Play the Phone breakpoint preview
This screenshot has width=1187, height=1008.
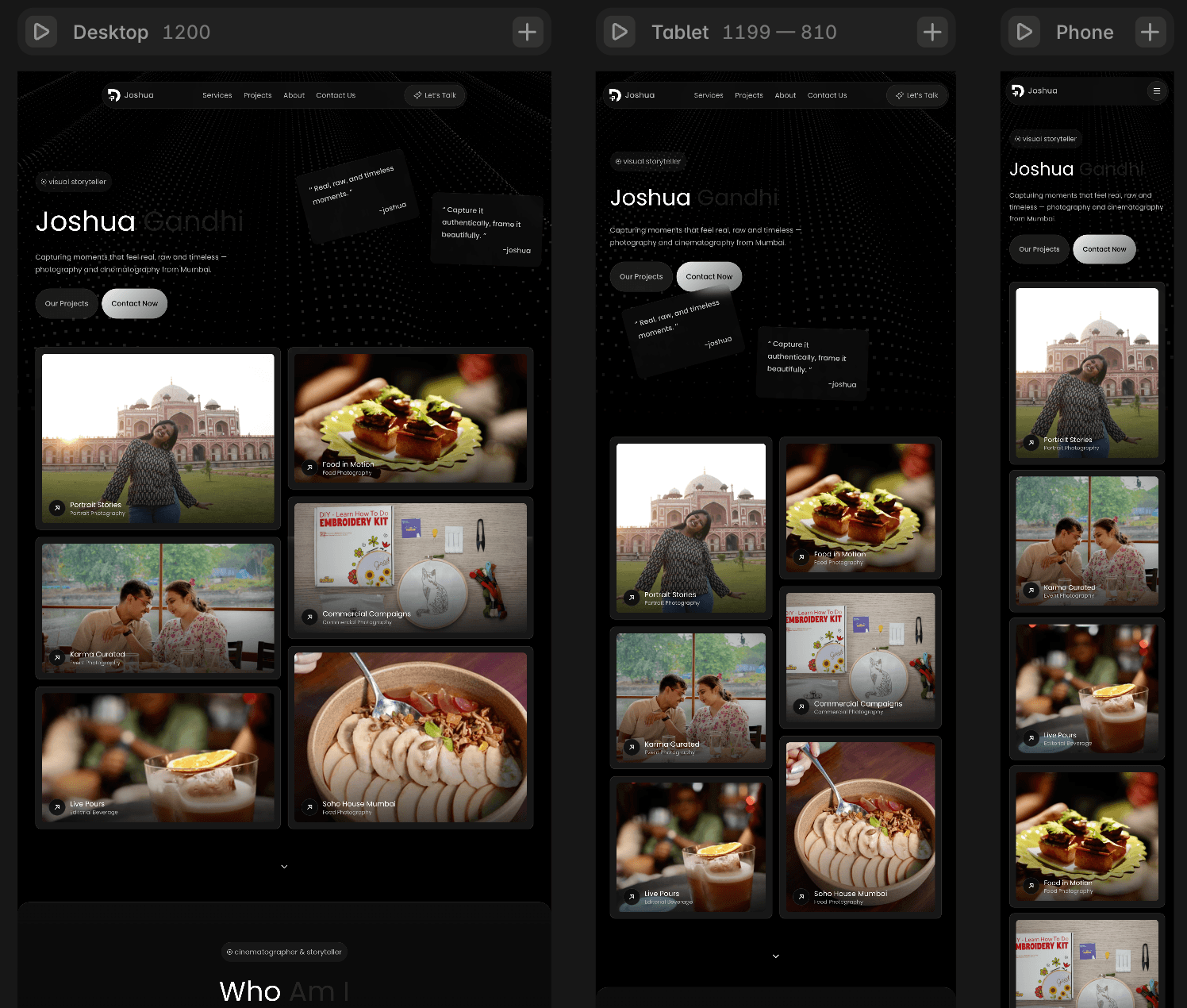pyautogui.click(x=1024, y=32)
